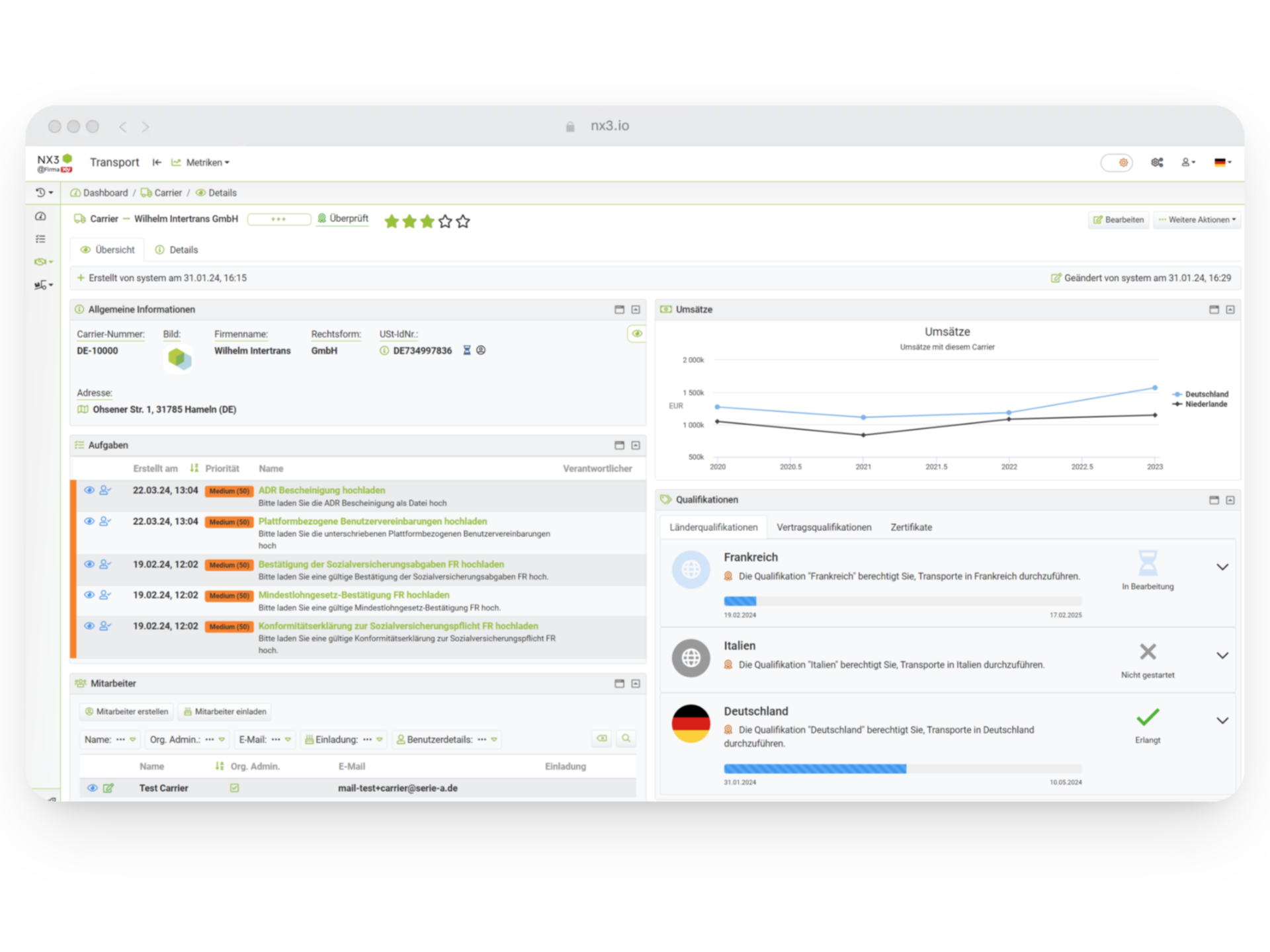
Task: Toggle Org. Admin checkbox for Test Carrier
Action: coord(234,788)
